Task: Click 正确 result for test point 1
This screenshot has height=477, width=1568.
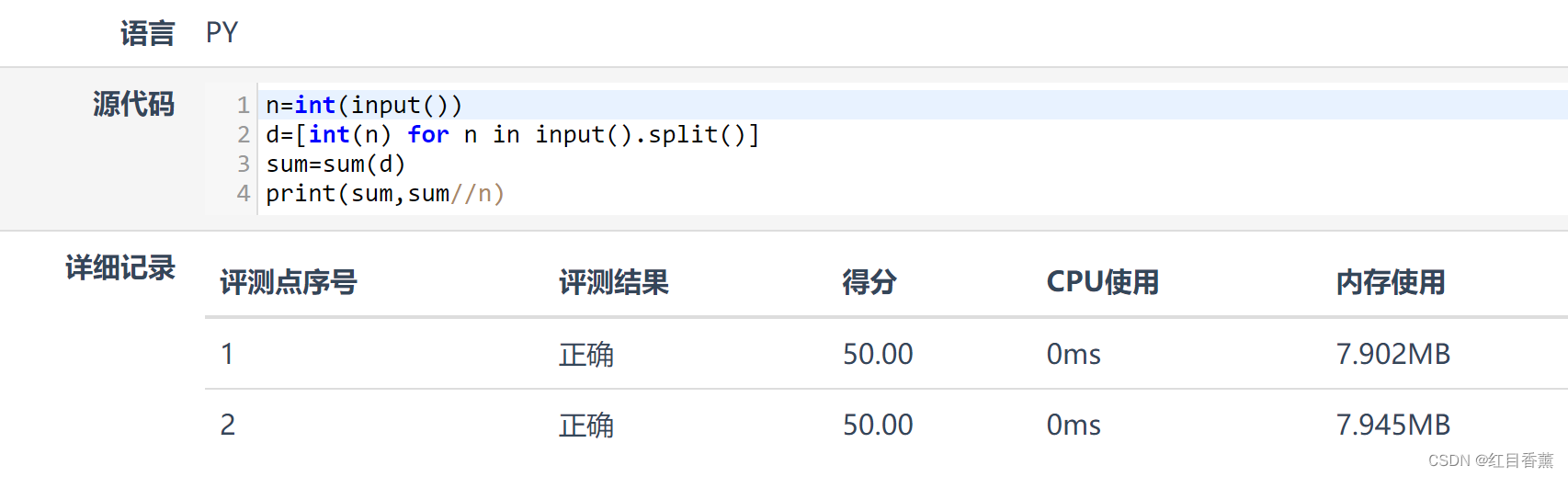Action: [x=586, y=355]
